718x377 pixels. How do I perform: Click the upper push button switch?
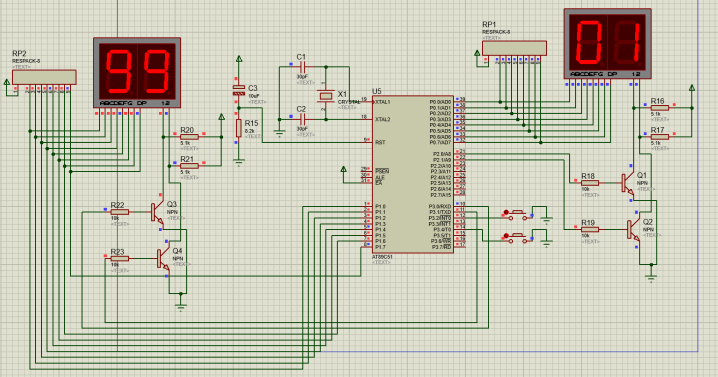point(519,213)
